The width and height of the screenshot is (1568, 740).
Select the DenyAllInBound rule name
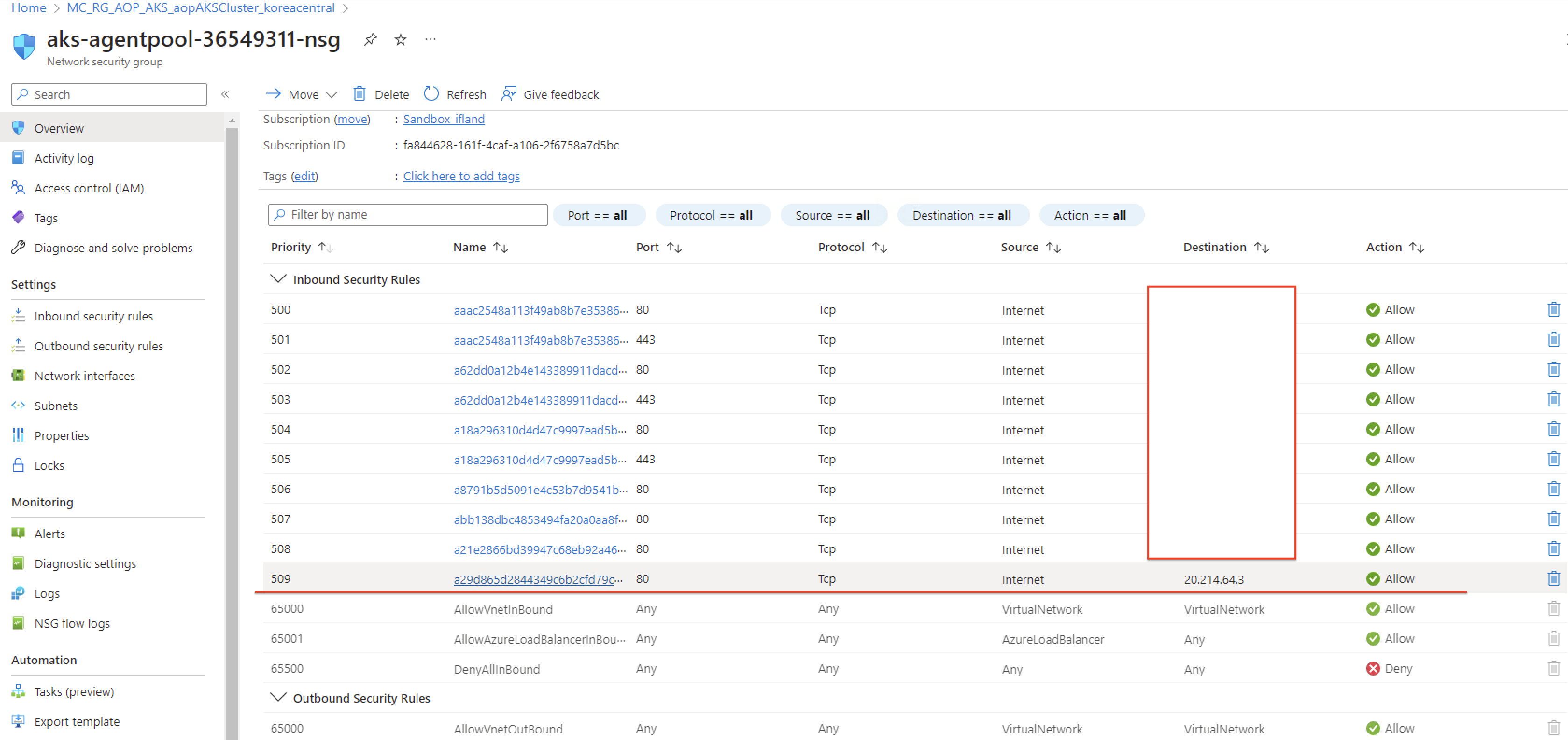(x=497, y=669)
